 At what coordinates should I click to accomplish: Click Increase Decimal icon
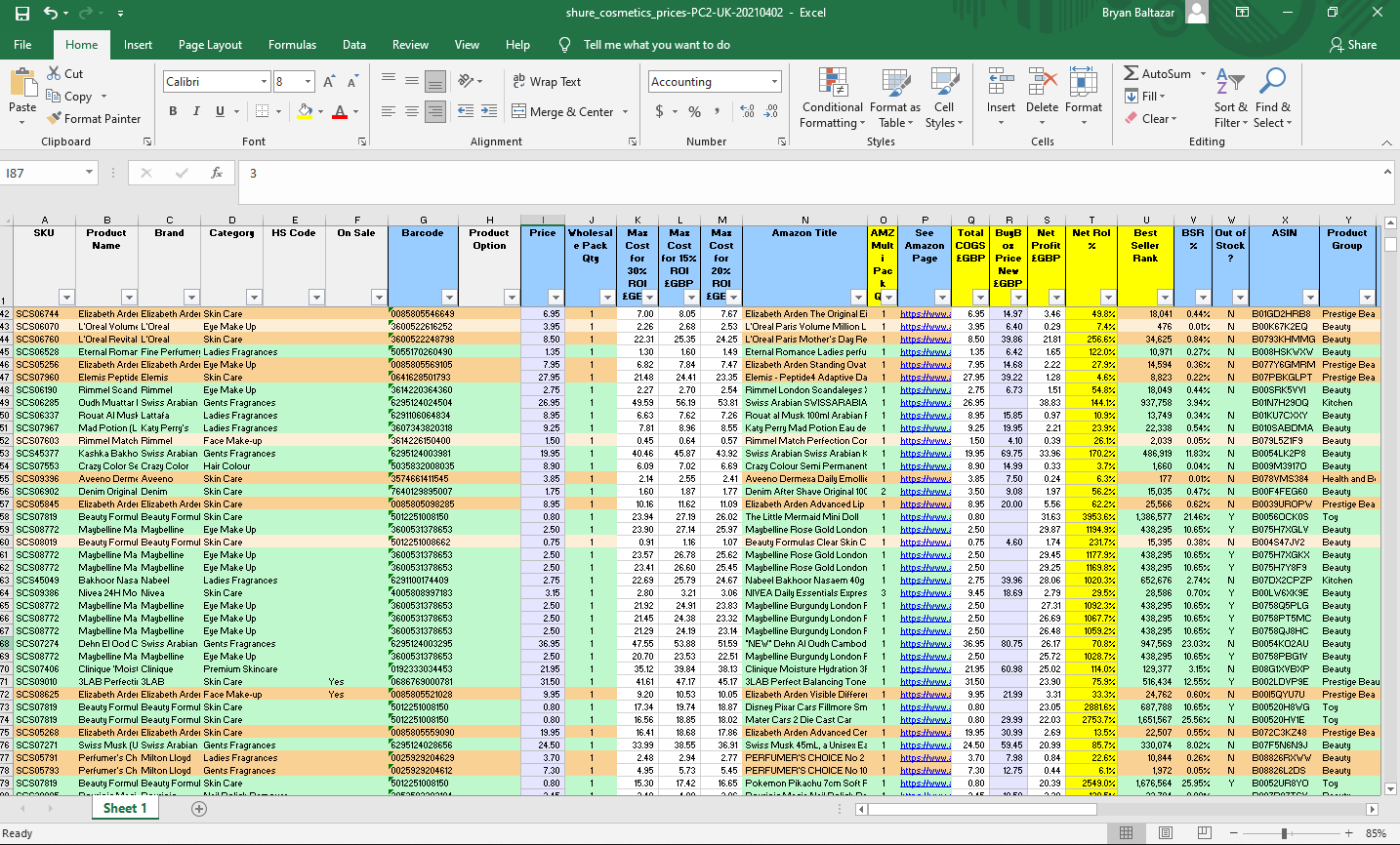tap(747, 112)
